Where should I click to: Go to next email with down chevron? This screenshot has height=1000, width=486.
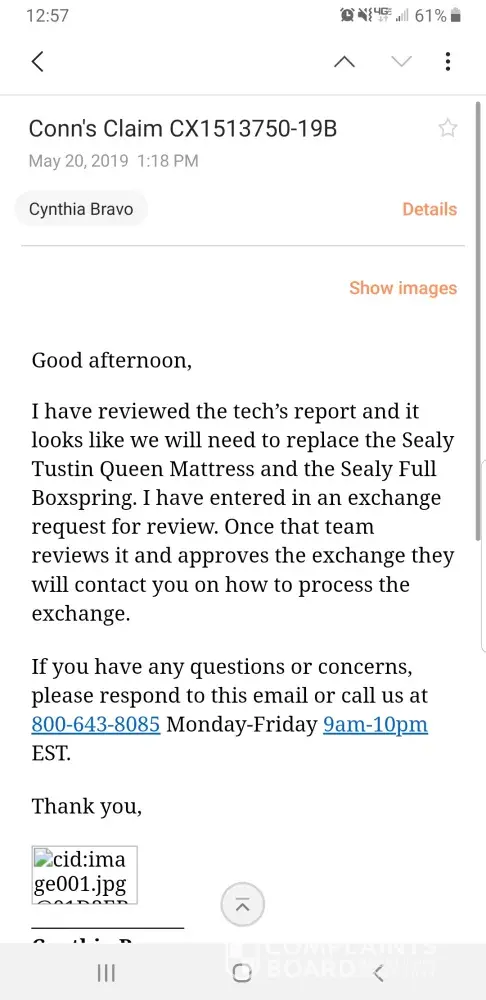pyautogui.click(x=401, y=61)
